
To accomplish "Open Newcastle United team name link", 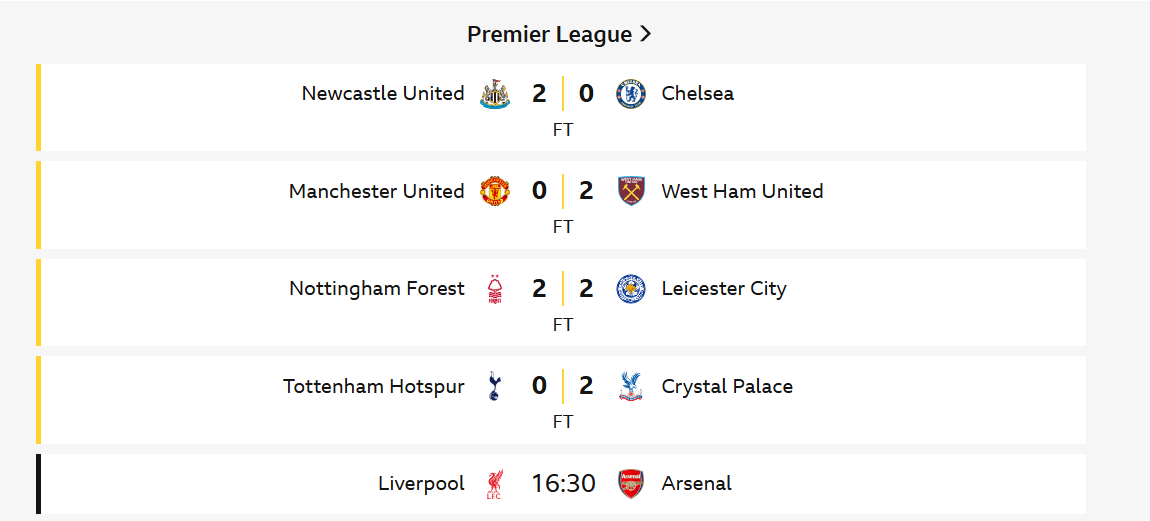I will pyautogui.click(x=383, y=94).
